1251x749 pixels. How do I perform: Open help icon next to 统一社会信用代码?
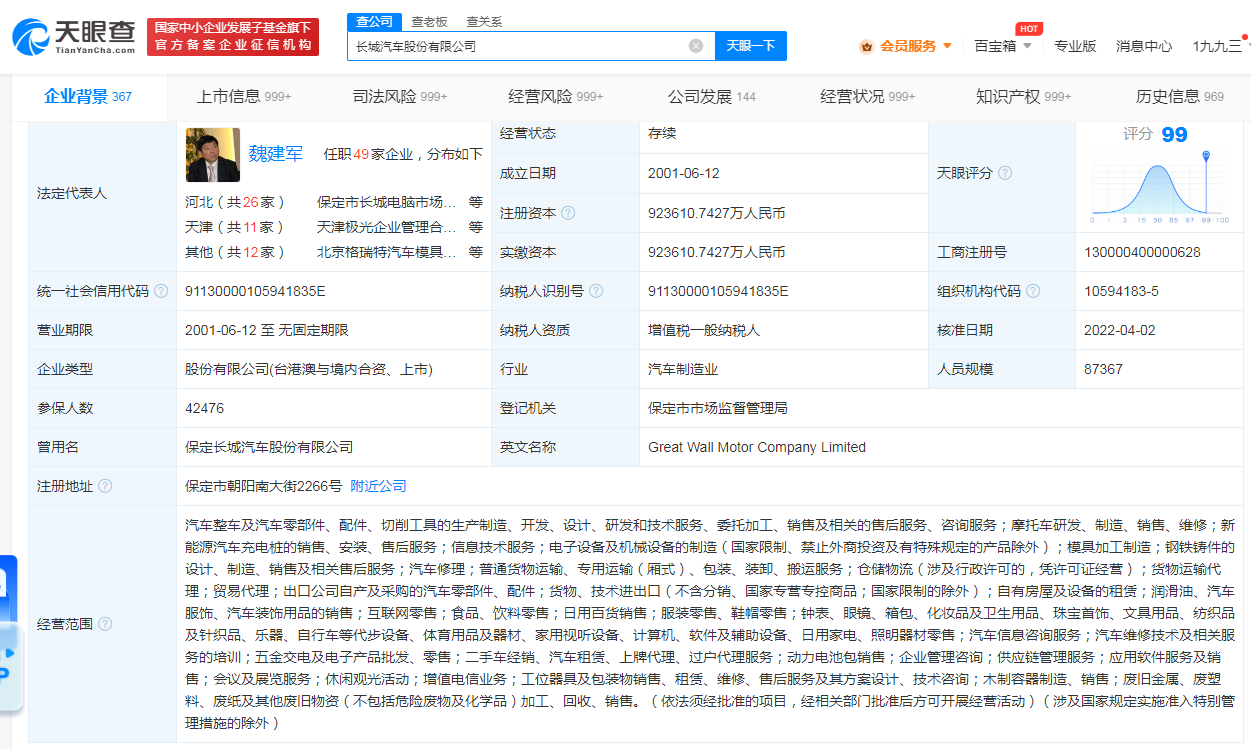[x=161, y=291]
